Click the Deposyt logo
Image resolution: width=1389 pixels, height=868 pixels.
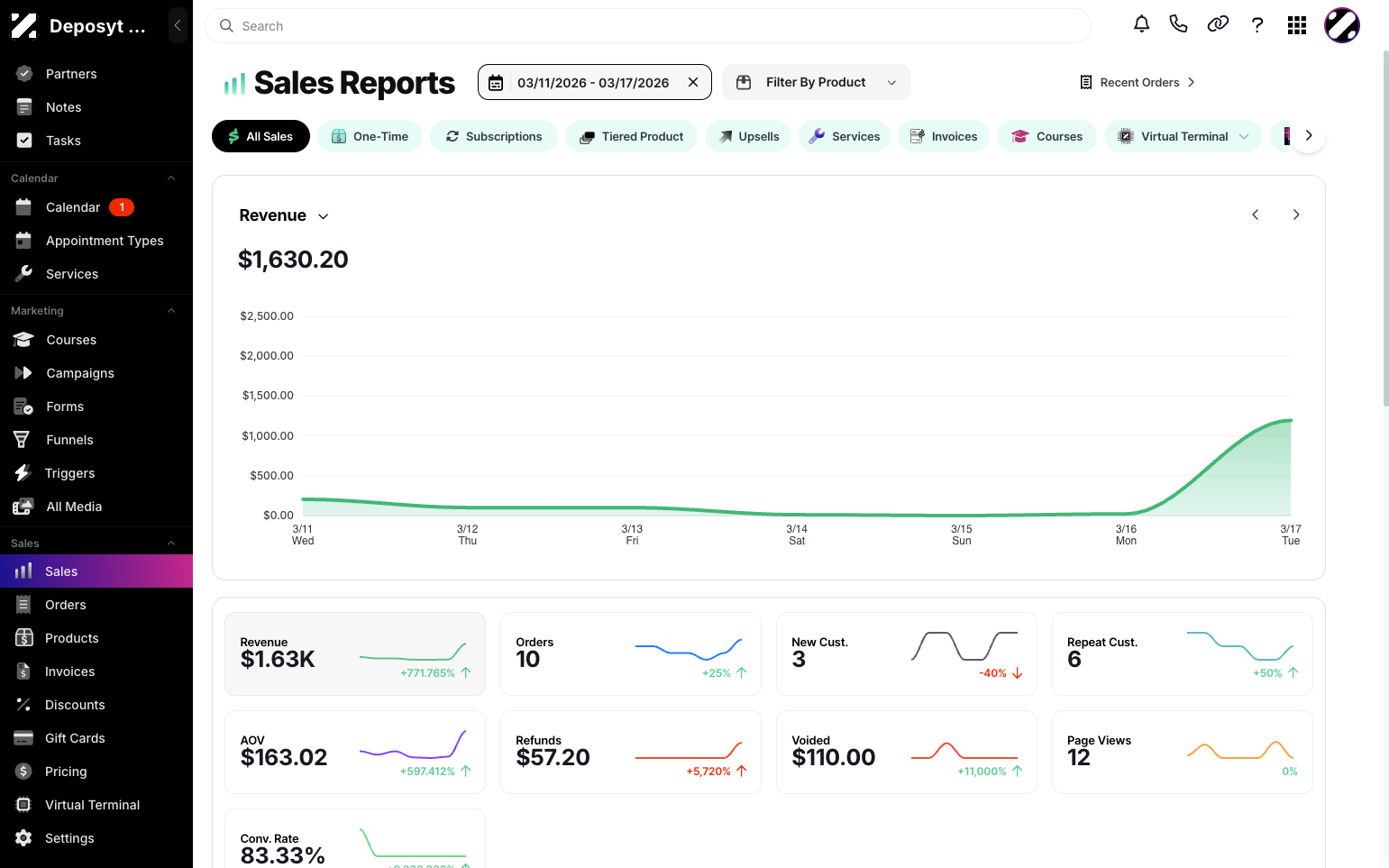tap(23, 26)
